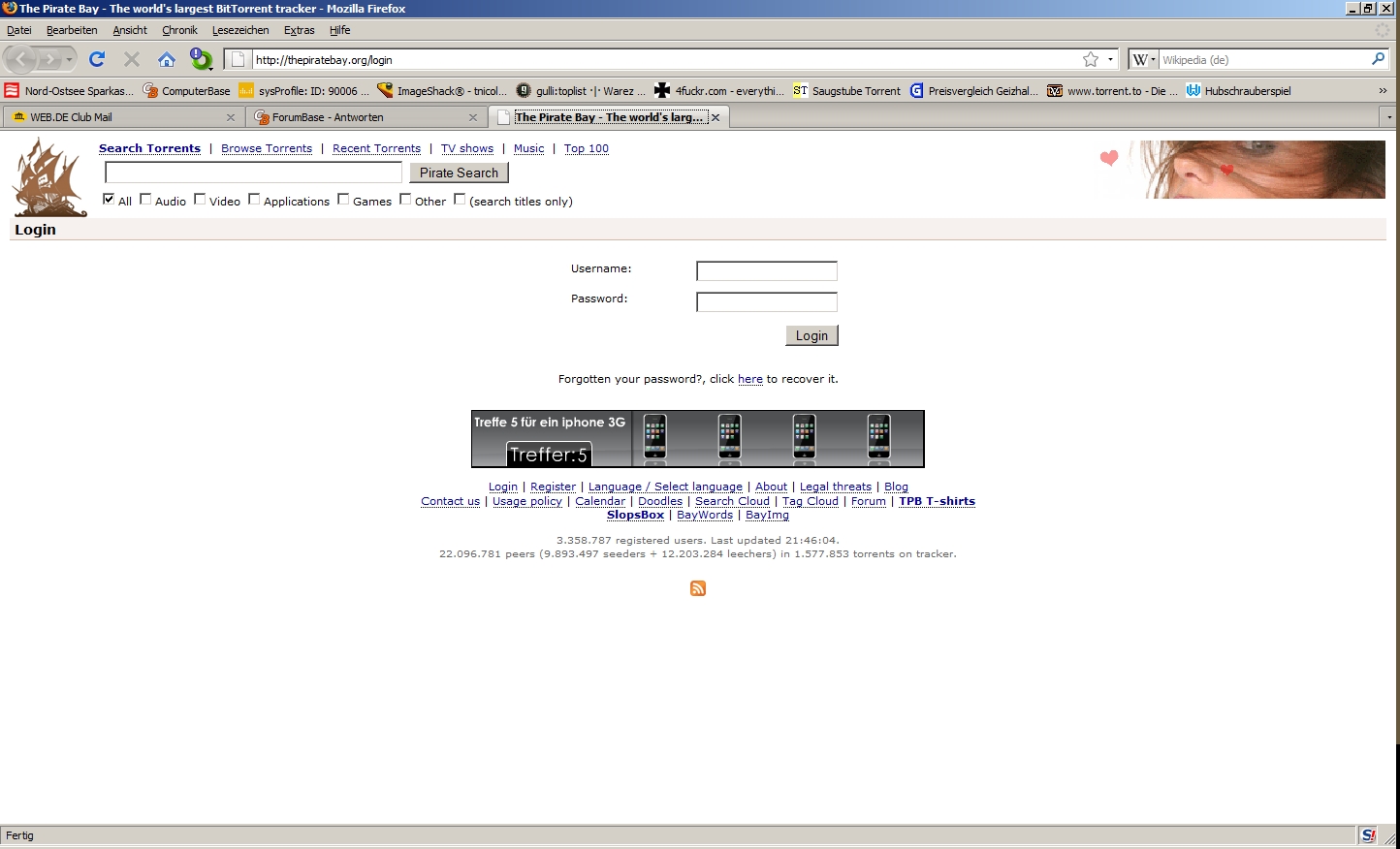This screenshot has height=849, width=1400.
Task: Open Recent Torrents link
Action: (376, 148)
